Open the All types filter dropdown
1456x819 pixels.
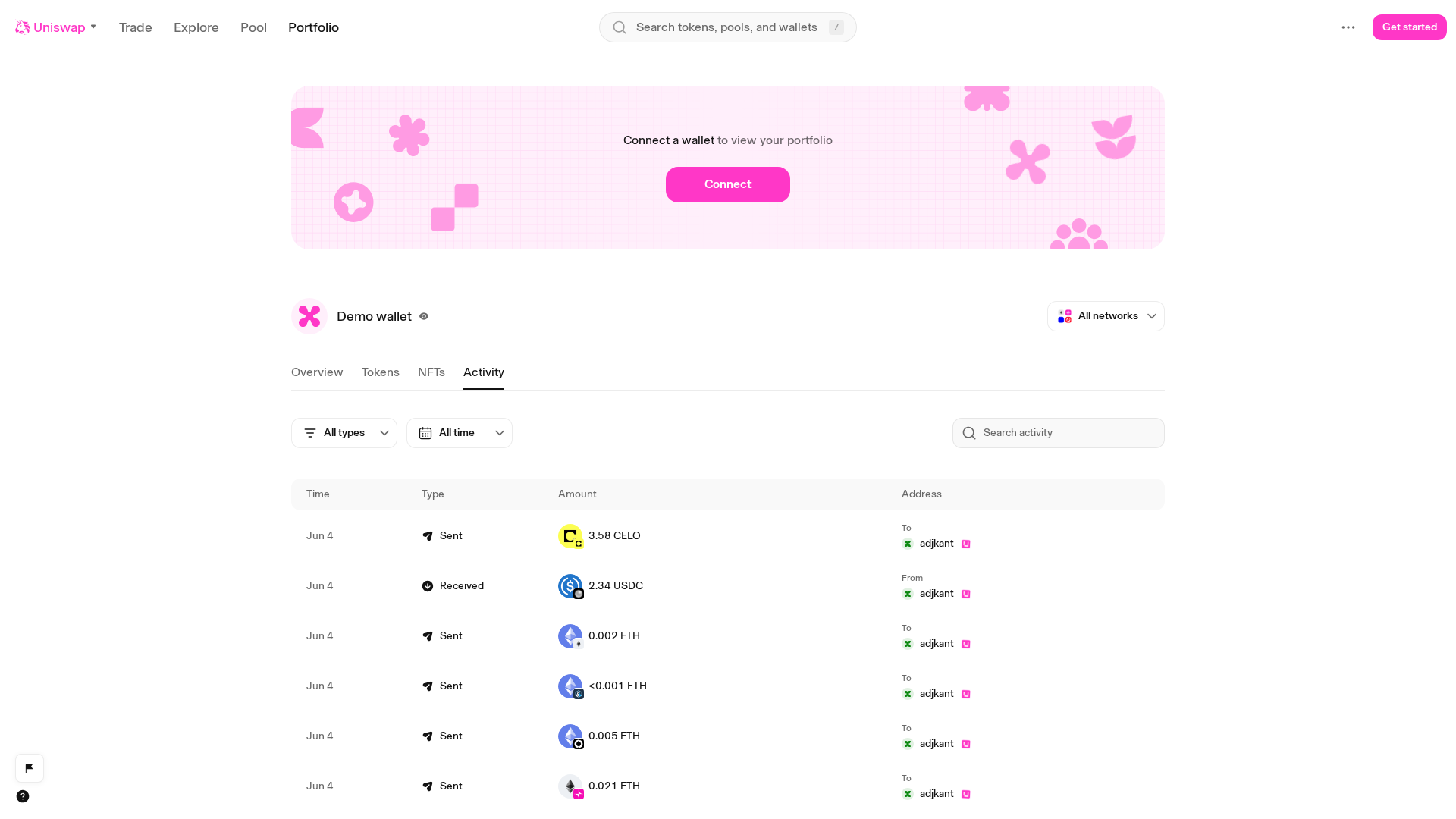tap(344, 433)
